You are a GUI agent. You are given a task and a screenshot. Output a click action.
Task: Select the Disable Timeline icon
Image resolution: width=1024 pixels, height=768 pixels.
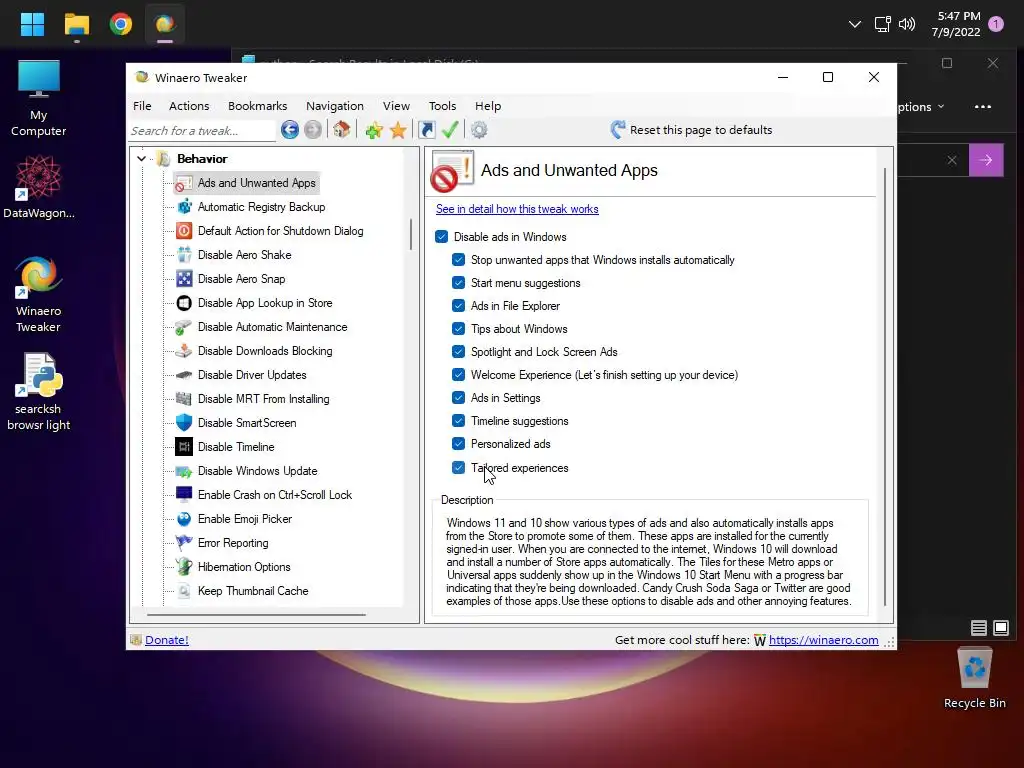(184, 447)
